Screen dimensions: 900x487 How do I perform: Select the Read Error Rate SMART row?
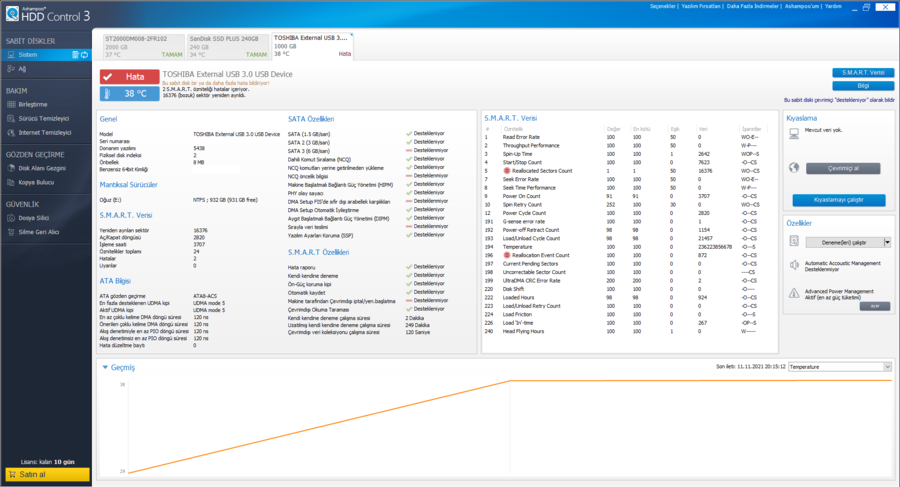point(626,137)
